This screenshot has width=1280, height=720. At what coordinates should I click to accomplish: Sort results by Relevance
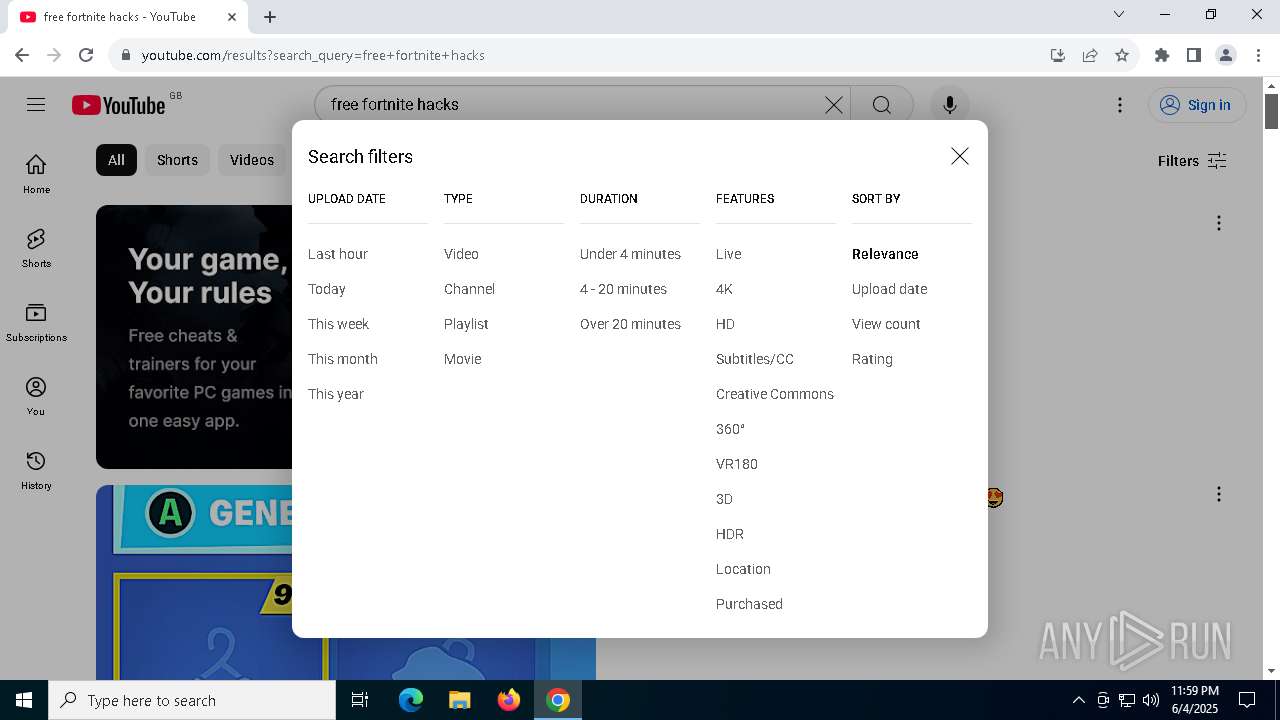[x=885, y=254]
